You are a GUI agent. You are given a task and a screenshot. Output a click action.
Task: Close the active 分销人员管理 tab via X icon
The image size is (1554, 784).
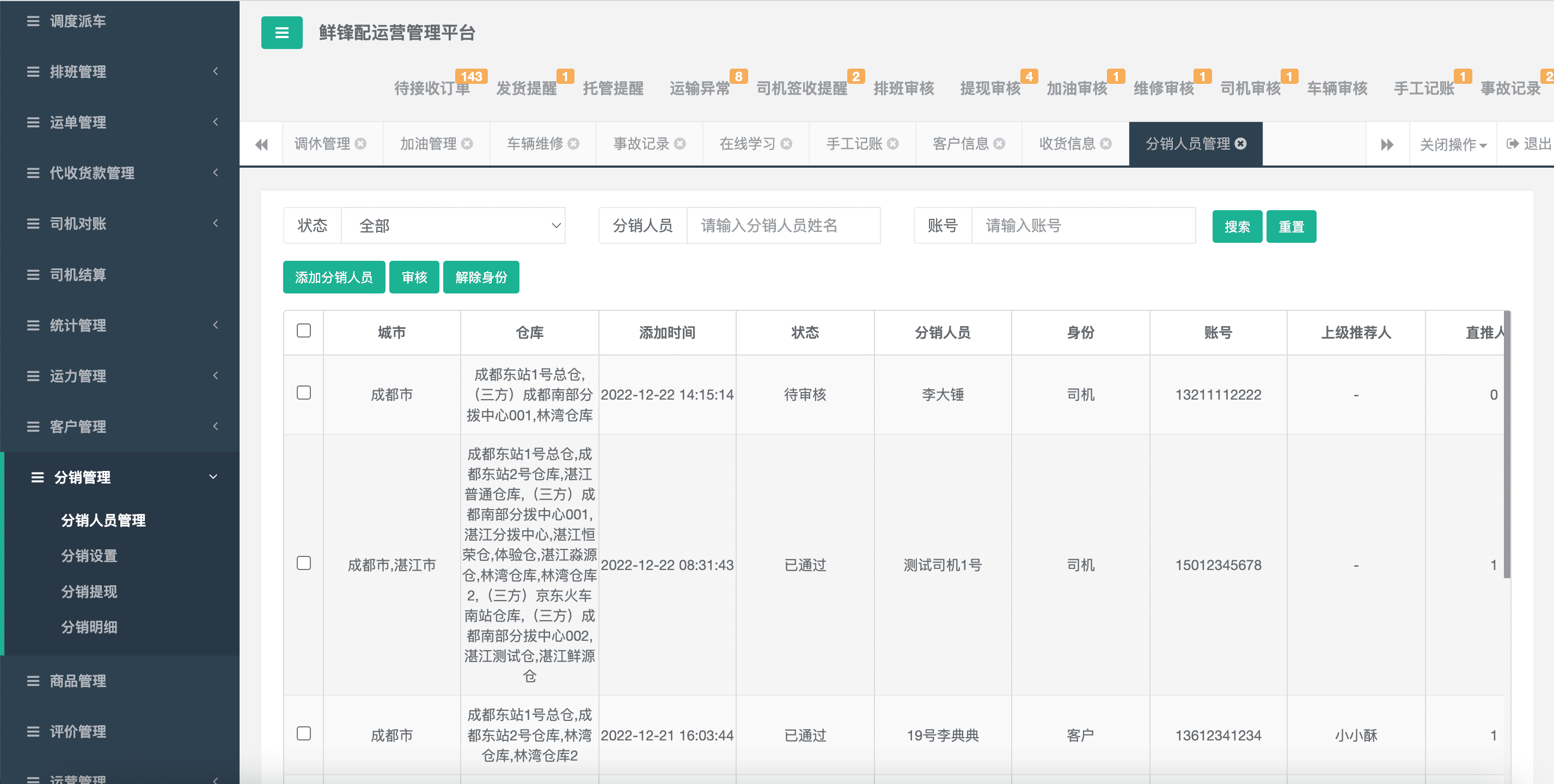[x=1241, y=144]
